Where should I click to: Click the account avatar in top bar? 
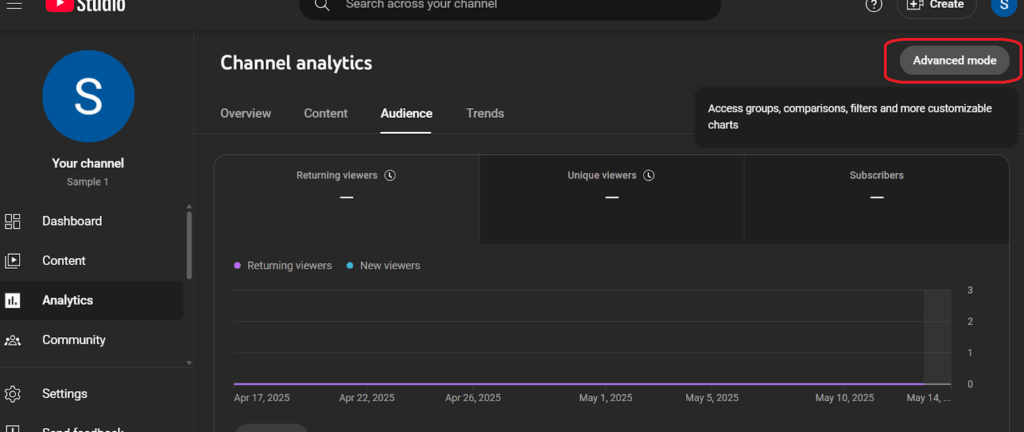[1004, 5]
